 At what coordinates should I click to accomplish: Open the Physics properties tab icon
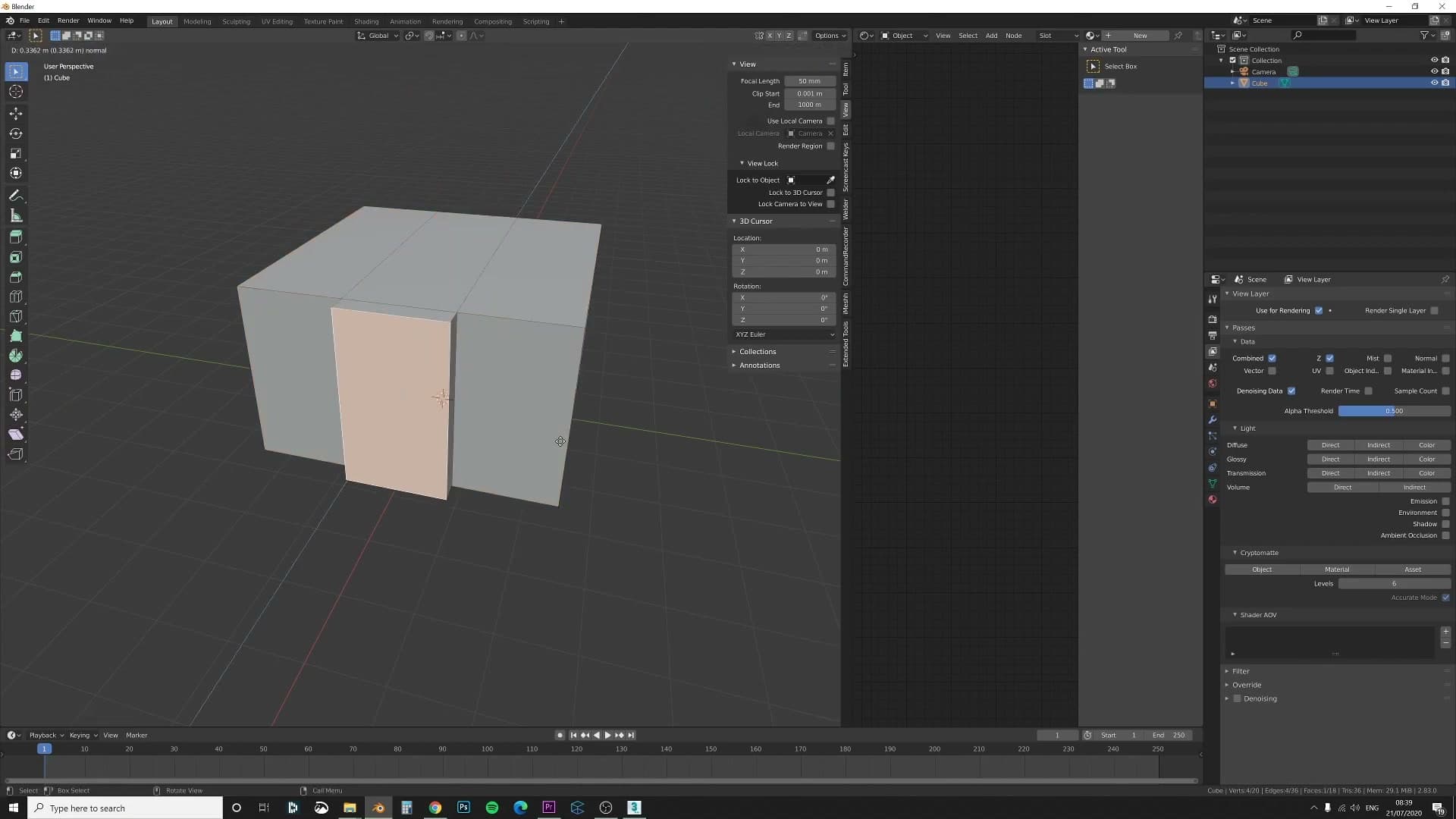[x=1213, y=451]
